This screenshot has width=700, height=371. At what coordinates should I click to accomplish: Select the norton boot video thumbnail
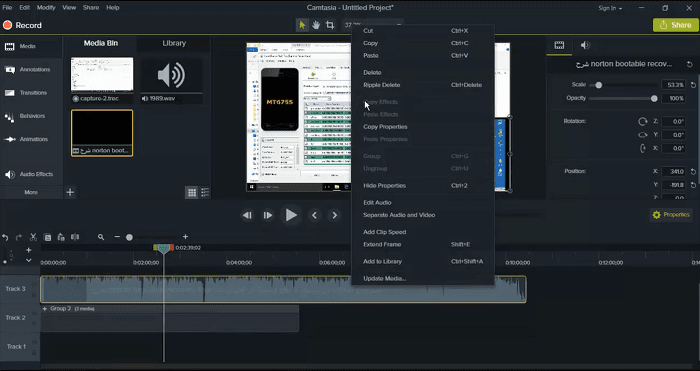(102, 133)
